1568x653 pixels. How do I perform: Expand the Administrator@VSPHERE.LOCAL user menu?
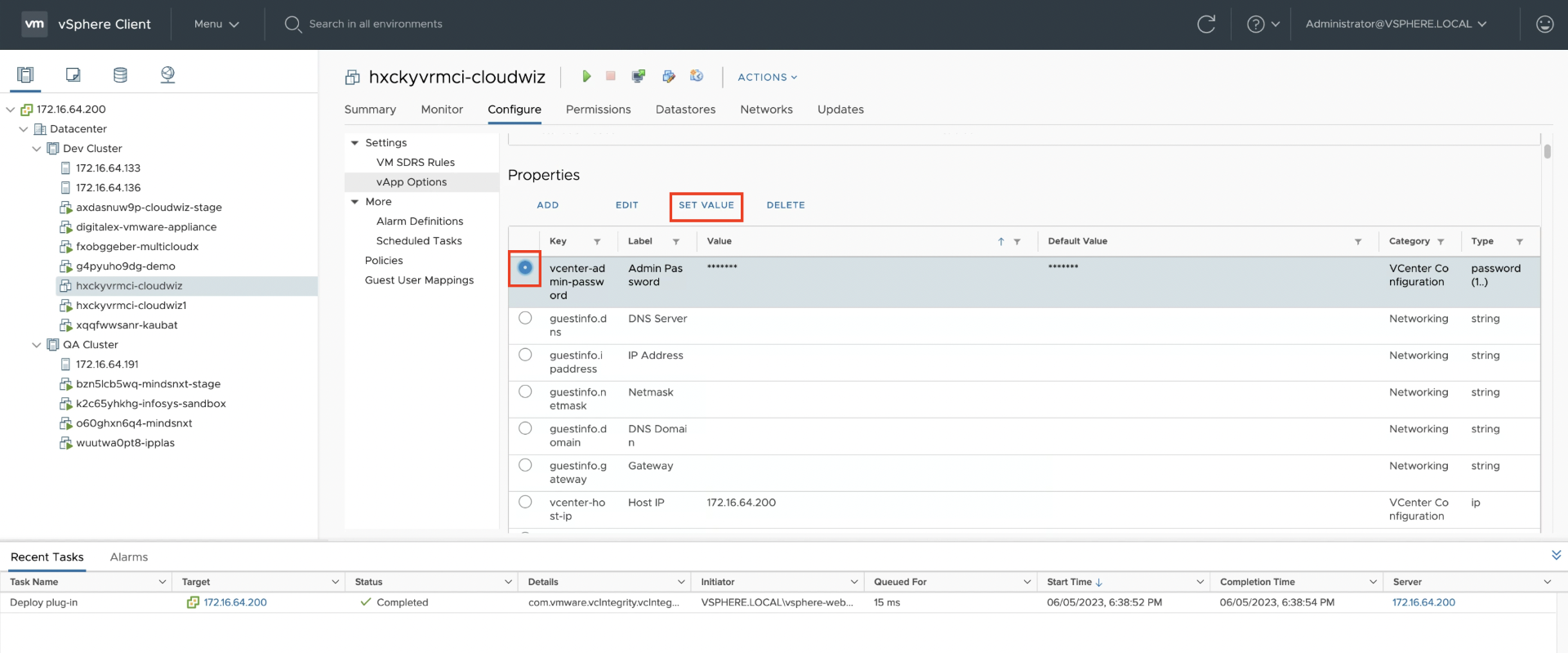coord(1396,25)
